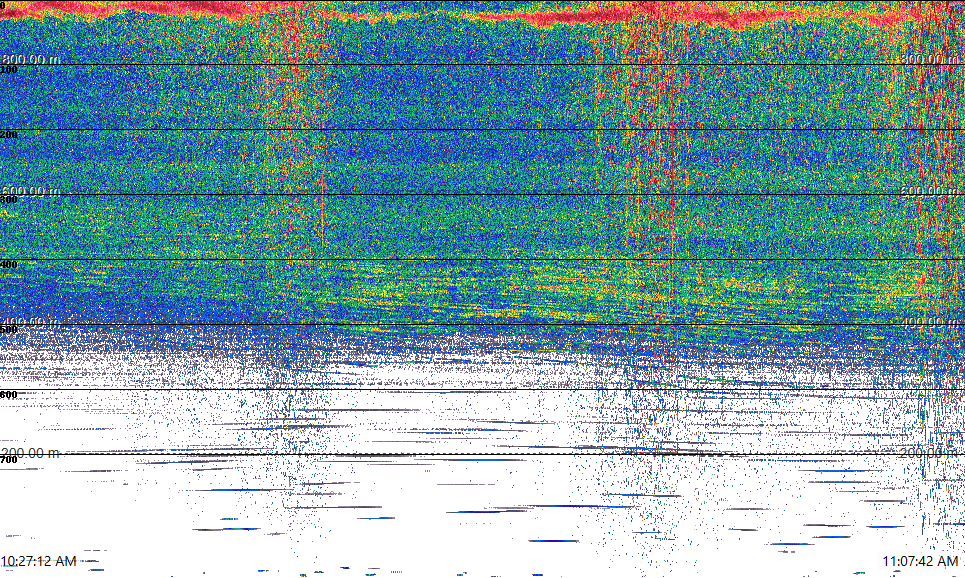Screen dimensions: 965x578
Task: Select the 300 depth gridline label
Action: 9,199
